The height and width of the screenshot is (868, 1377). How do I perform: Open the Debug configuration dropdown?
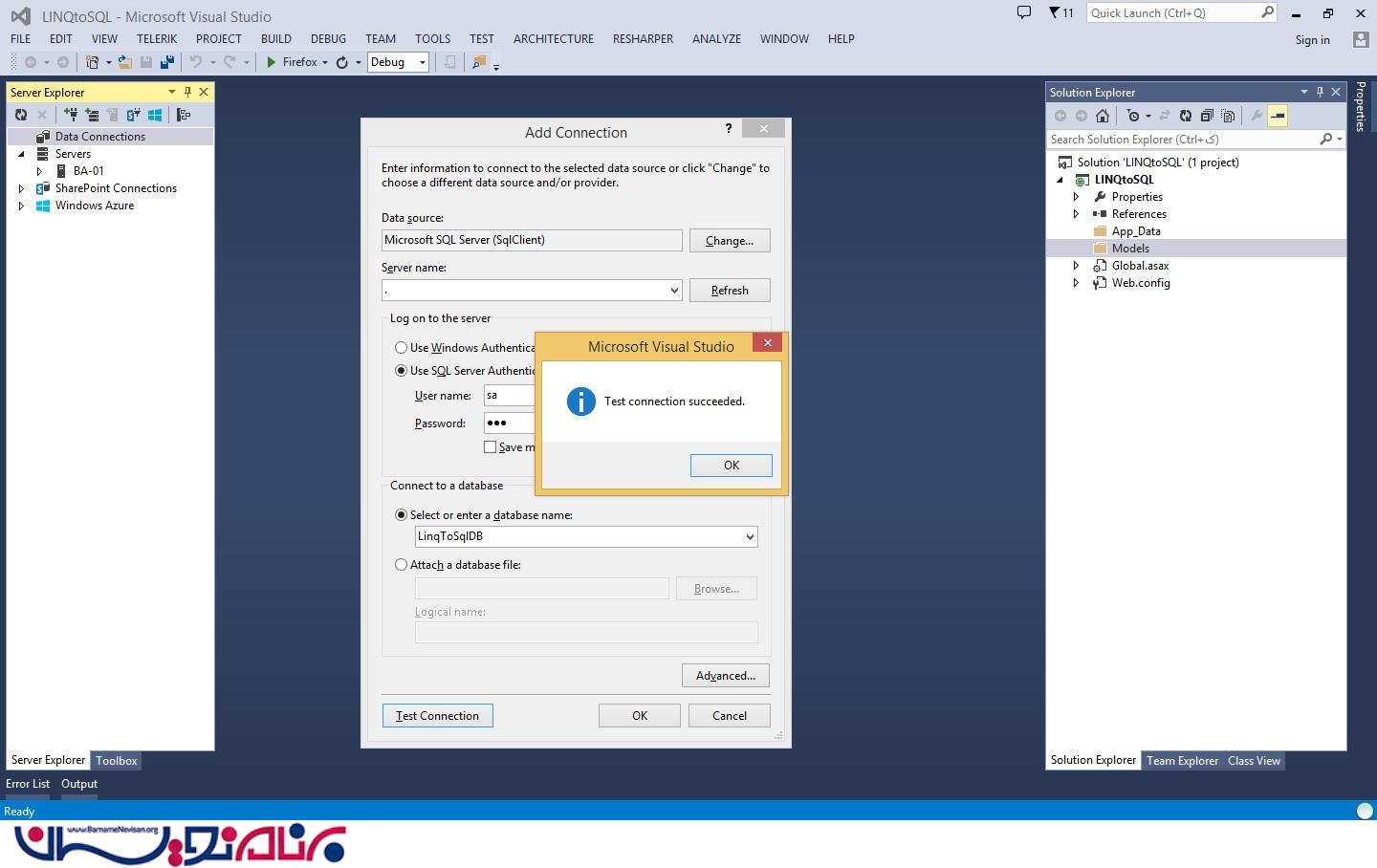tap(422, 62)
